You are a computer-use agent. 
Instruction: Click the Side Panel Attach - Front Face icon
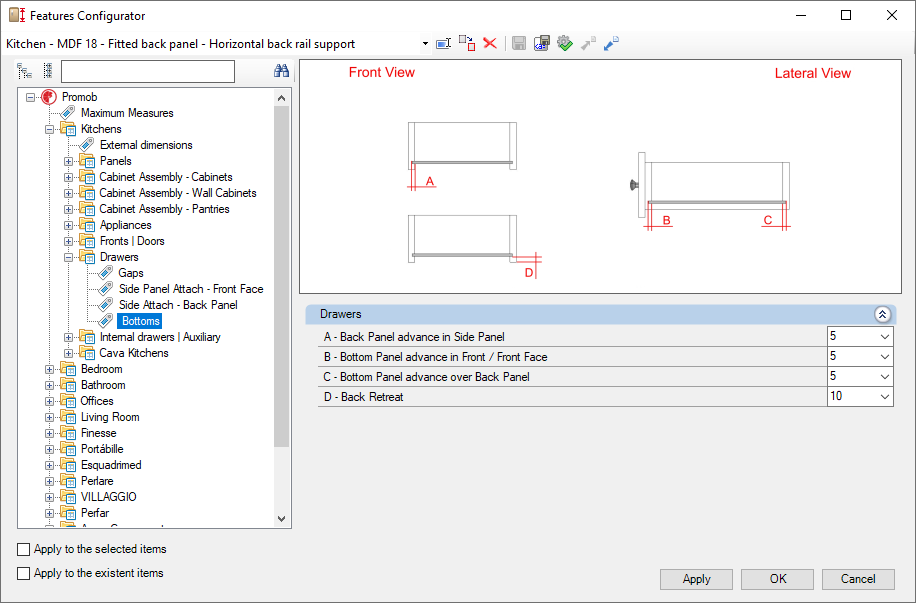(x=106, y=289)
